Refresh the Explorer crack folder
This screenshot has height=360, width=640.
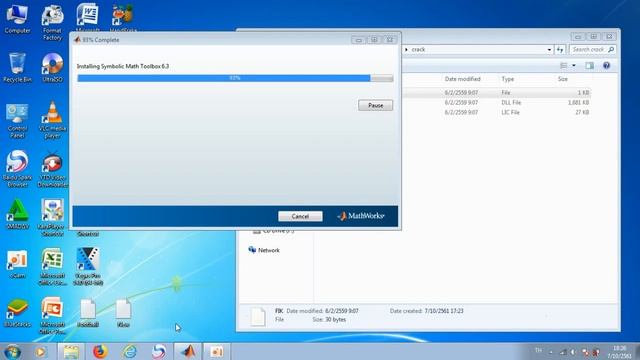(560, 49)
